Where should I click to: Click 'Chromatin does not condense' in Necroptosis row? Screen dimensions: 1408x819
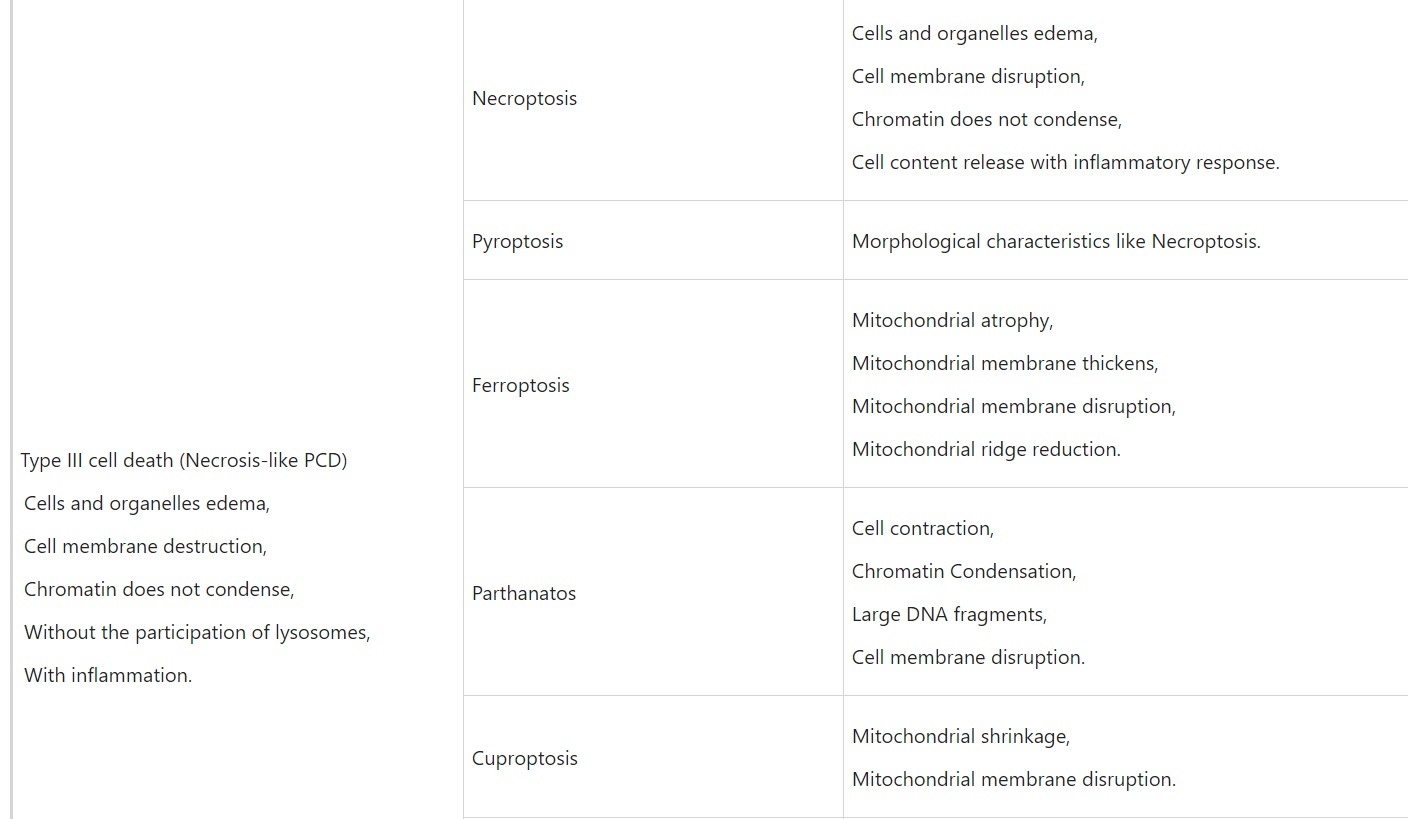point(986,120)
